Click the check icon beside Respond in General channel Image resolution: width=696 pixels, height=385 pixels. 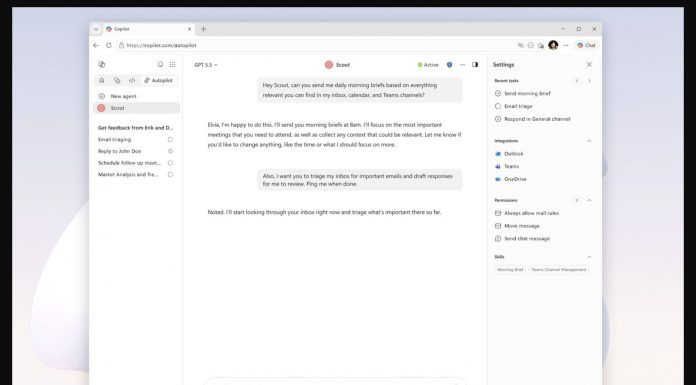click(x=498, y=119)
